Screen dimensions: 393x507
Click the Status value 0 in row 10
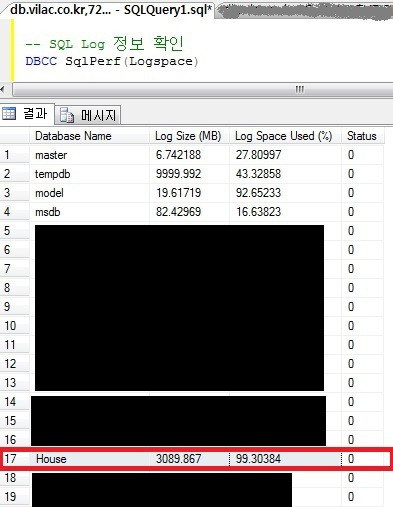click(x=351, y=326)
